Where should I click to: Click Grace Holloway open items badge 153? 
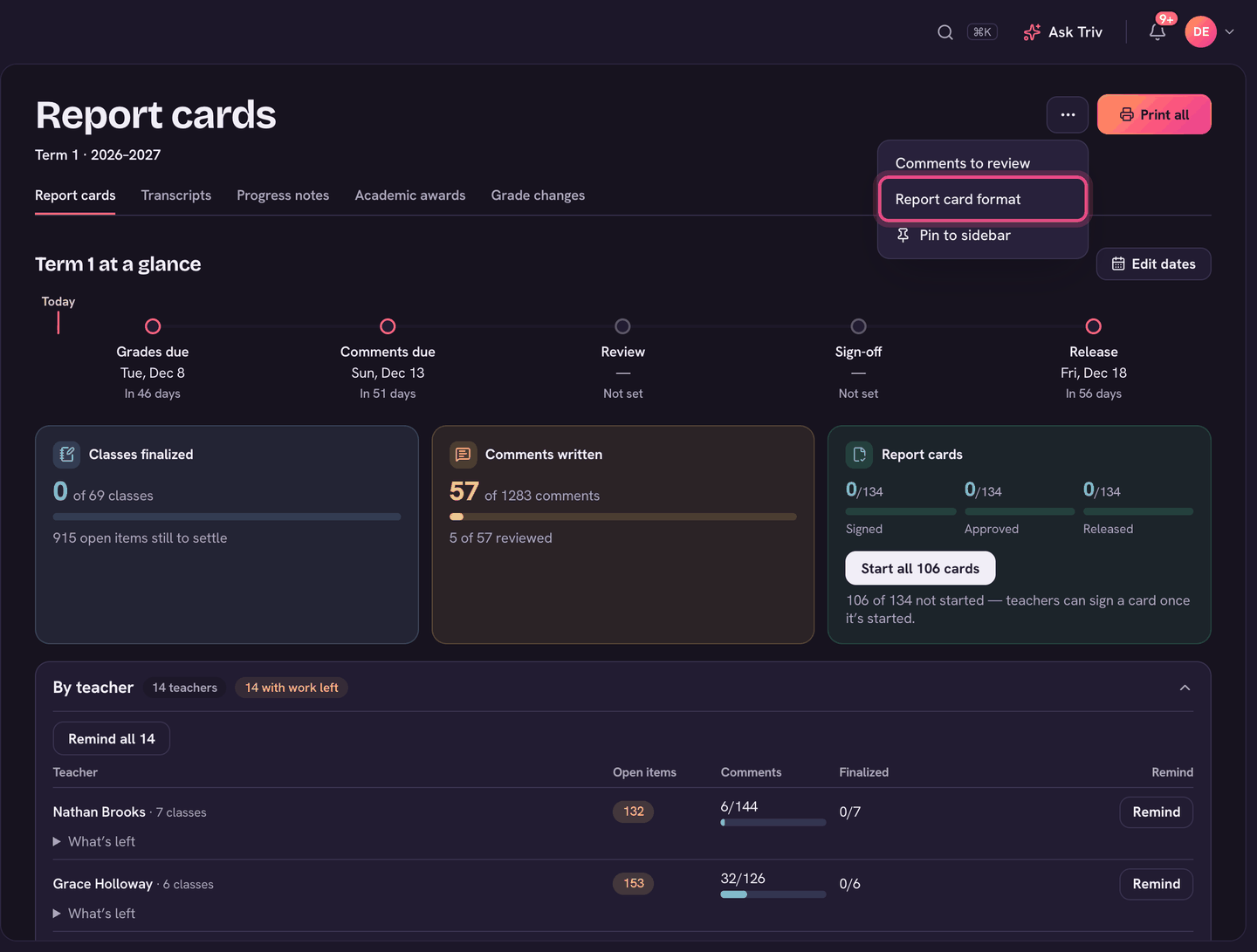(634, 884)
